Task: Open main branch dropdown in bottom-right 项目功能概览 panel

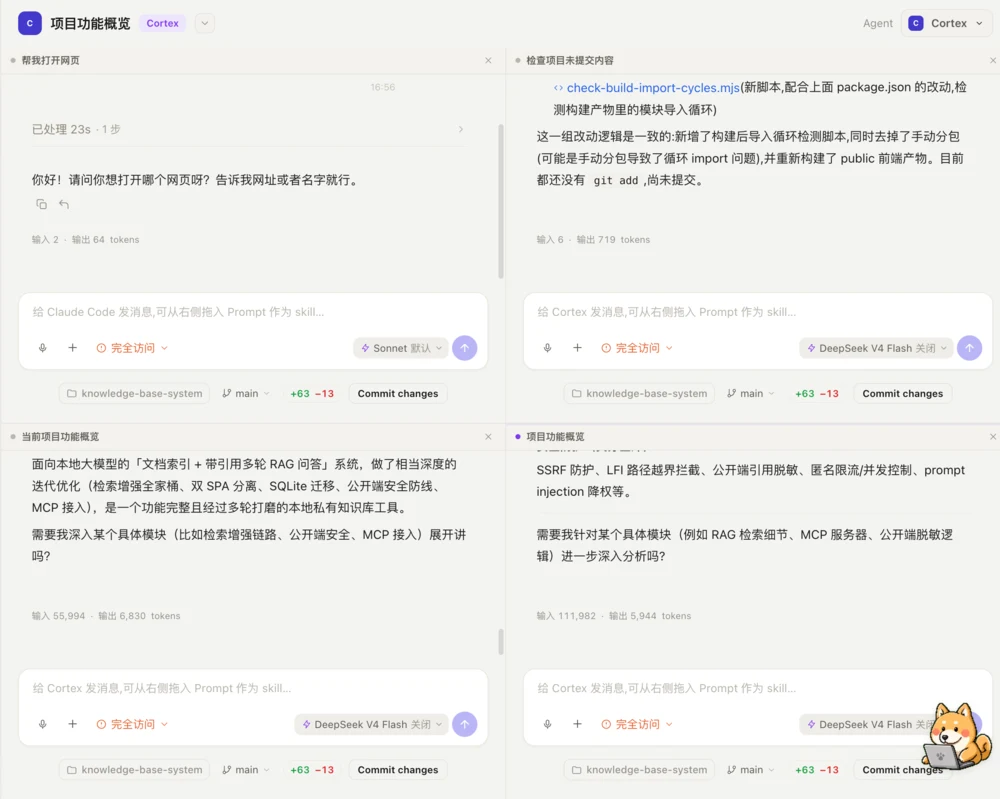Action: 751,770
